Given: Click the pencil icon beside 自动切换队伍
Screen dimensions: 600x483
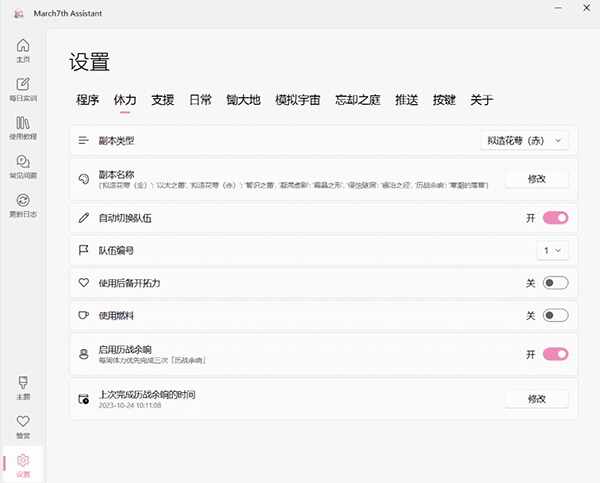Looking at the screenshot, I should click(83, 218).
